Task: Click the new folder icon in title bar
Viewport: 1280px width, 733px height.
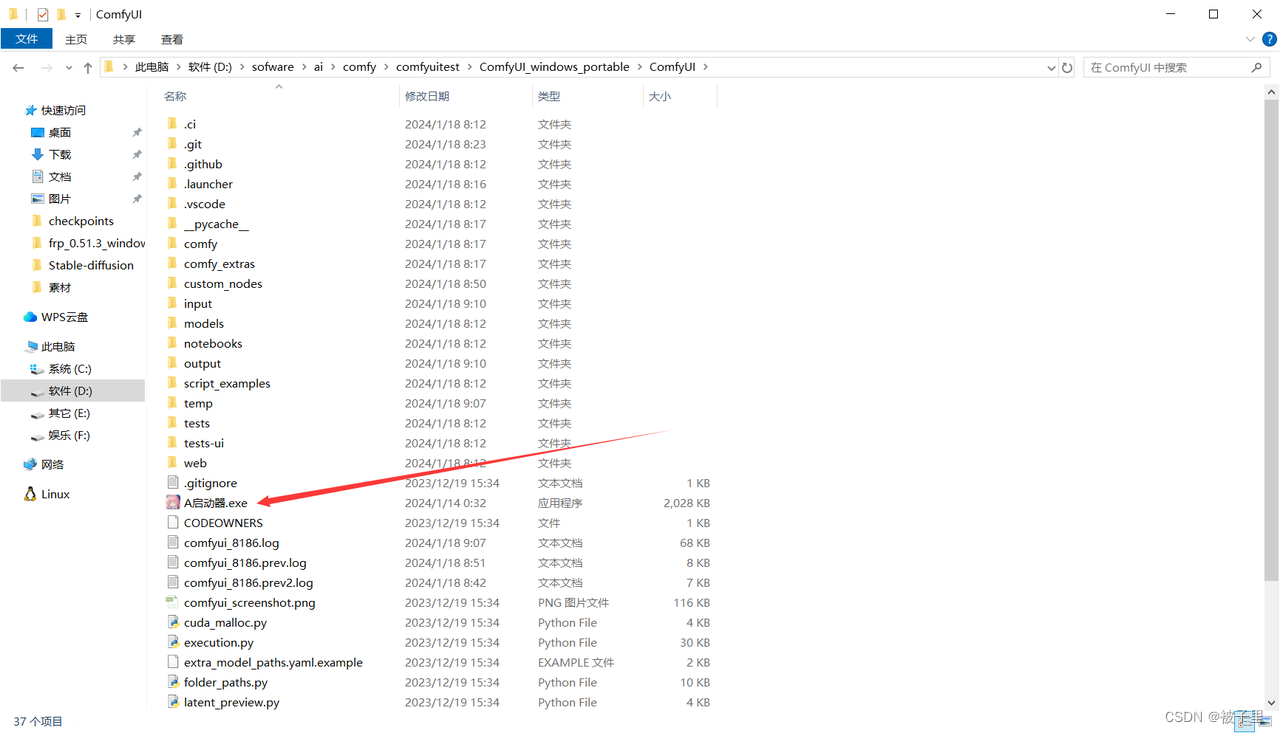Action: [x=60, y=15]
